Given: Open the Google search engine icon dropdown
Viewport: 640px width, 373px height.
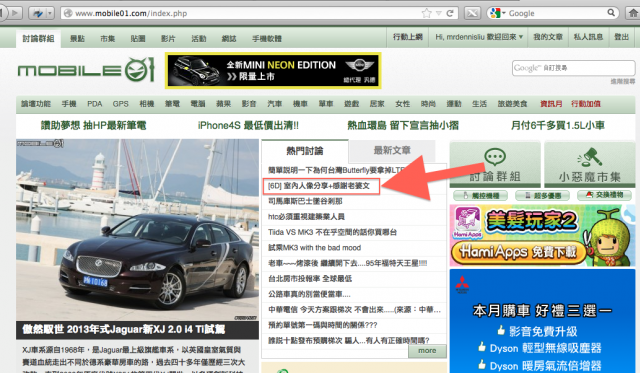Looking at the screenshot, I should click(498, 13).
